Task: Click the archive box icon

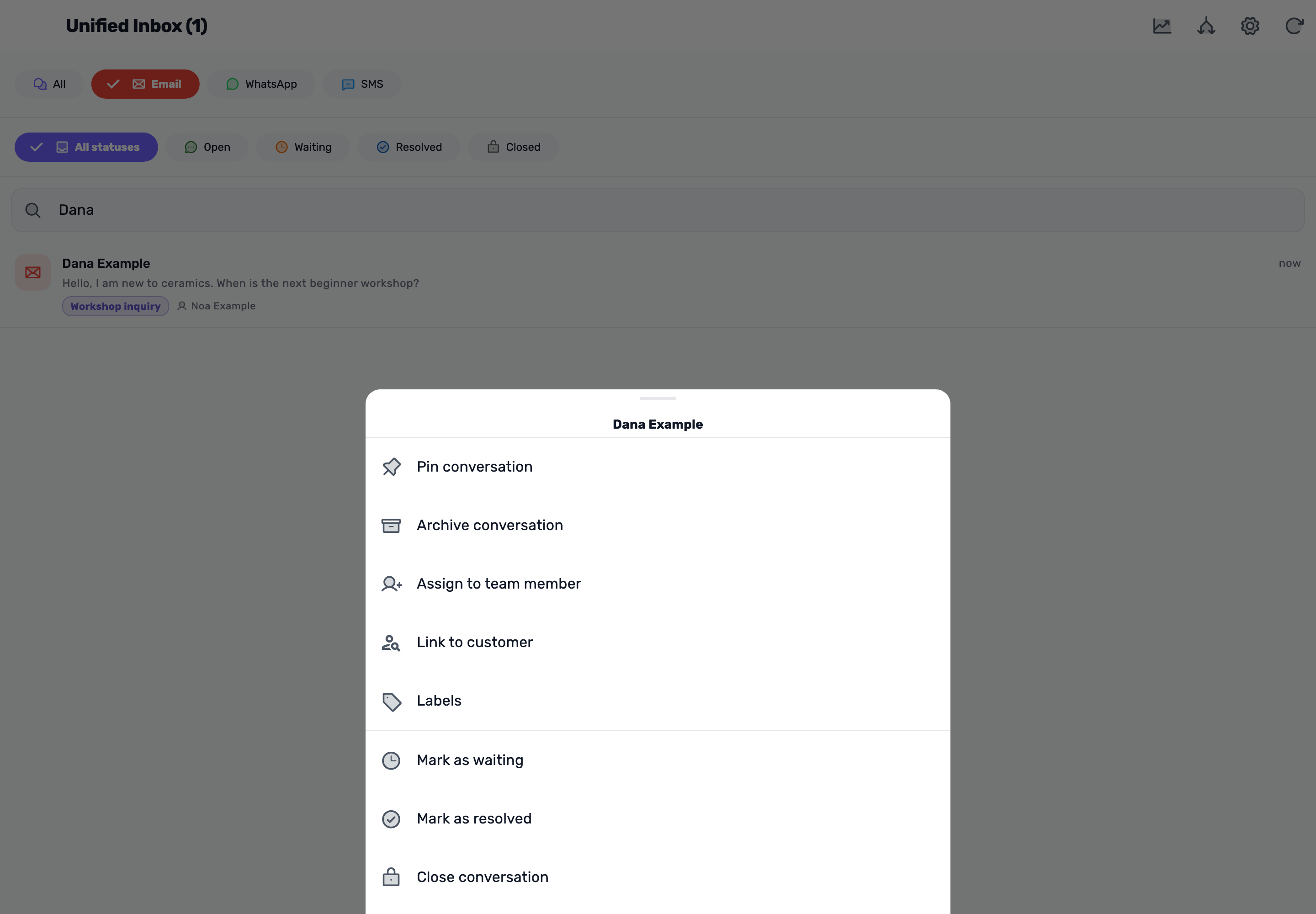Action: click(x=391, y=525)
